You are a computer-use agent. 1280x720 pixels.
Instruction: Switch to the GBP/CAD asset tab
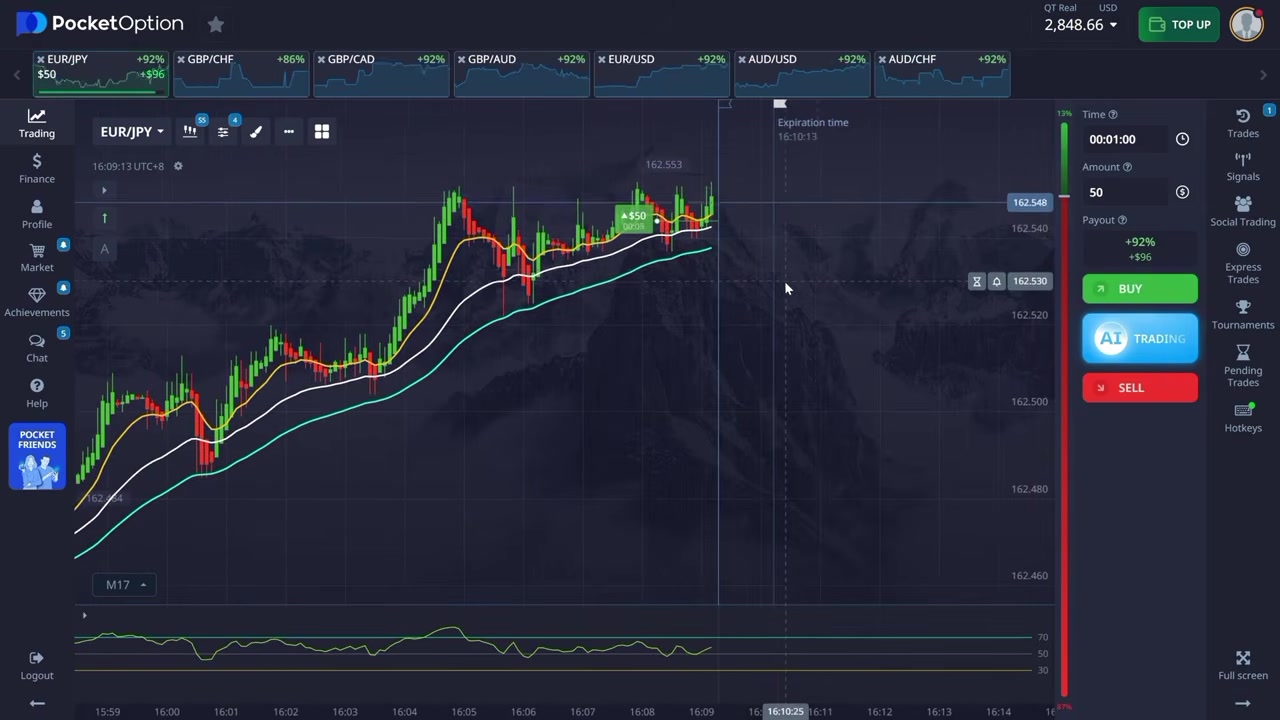(x=381, y=74)
